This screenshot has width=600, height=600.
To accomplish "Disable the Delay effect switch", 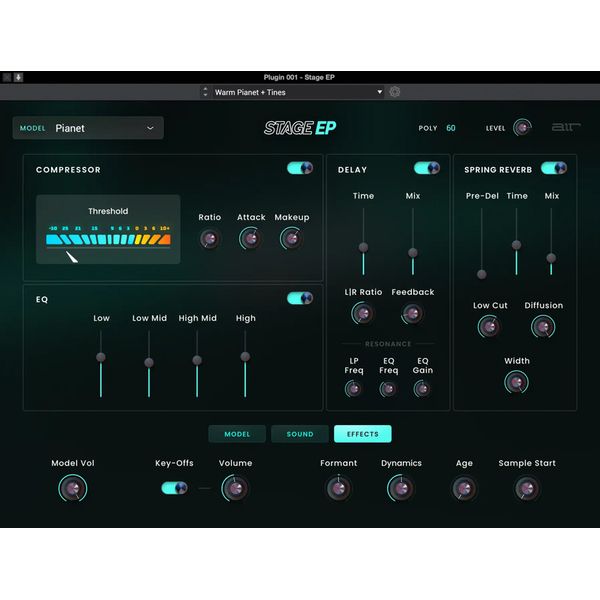I will click(427, 168).
